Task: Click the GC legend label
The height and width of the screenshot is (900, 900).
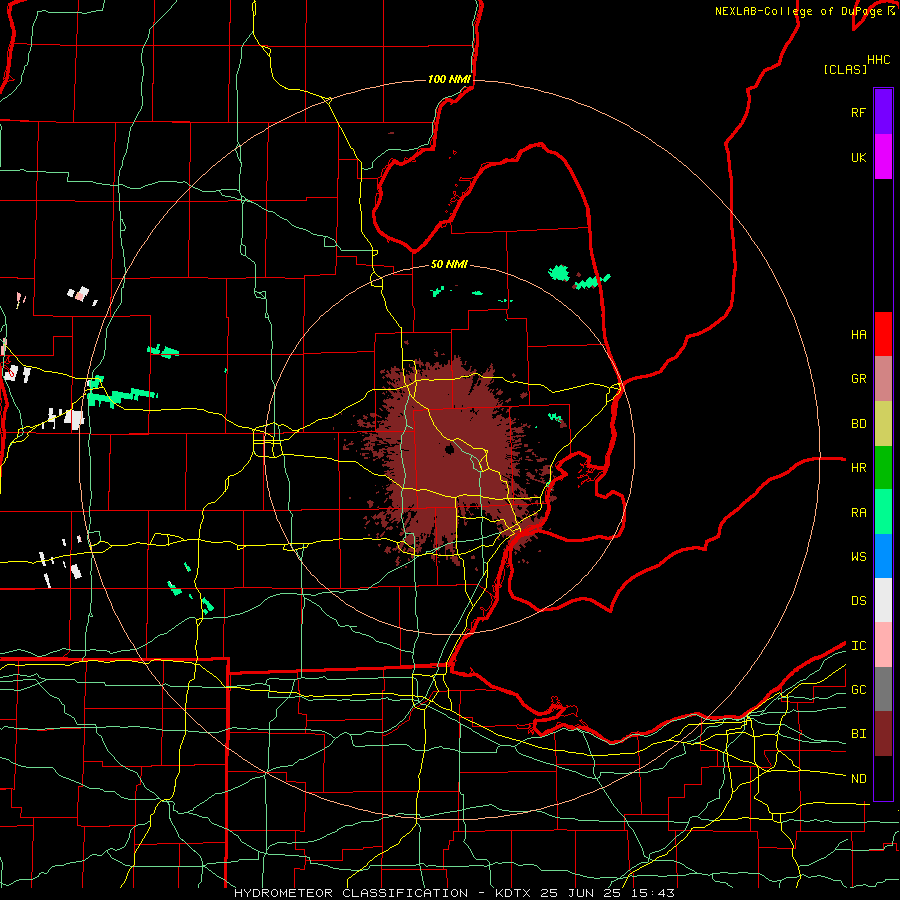Action: (858, 690)
